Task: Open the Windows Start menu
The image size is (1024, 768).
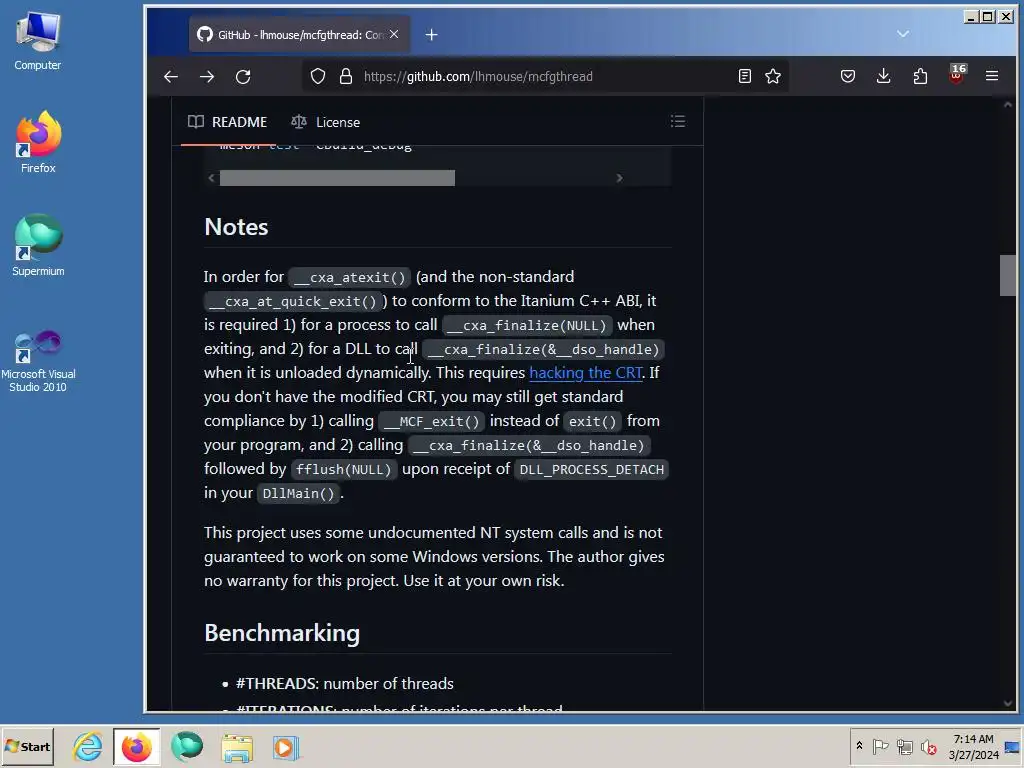Action: tap(27, 746)
